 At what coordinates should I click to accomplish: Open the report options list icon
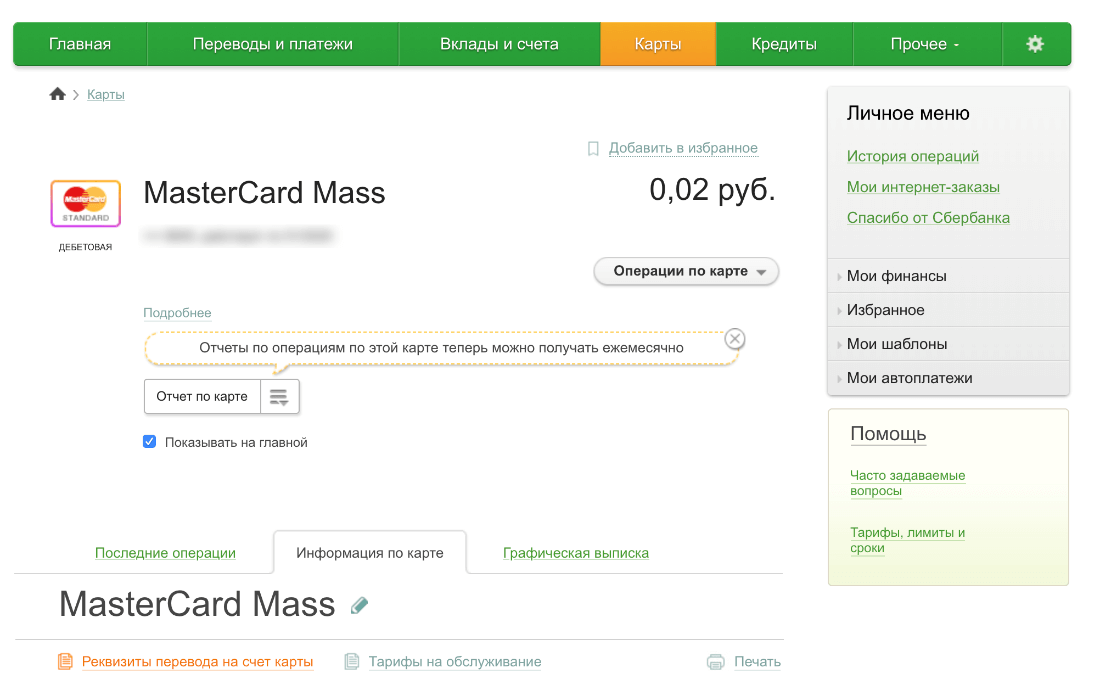pyautogui.click(x=279, y=397)
